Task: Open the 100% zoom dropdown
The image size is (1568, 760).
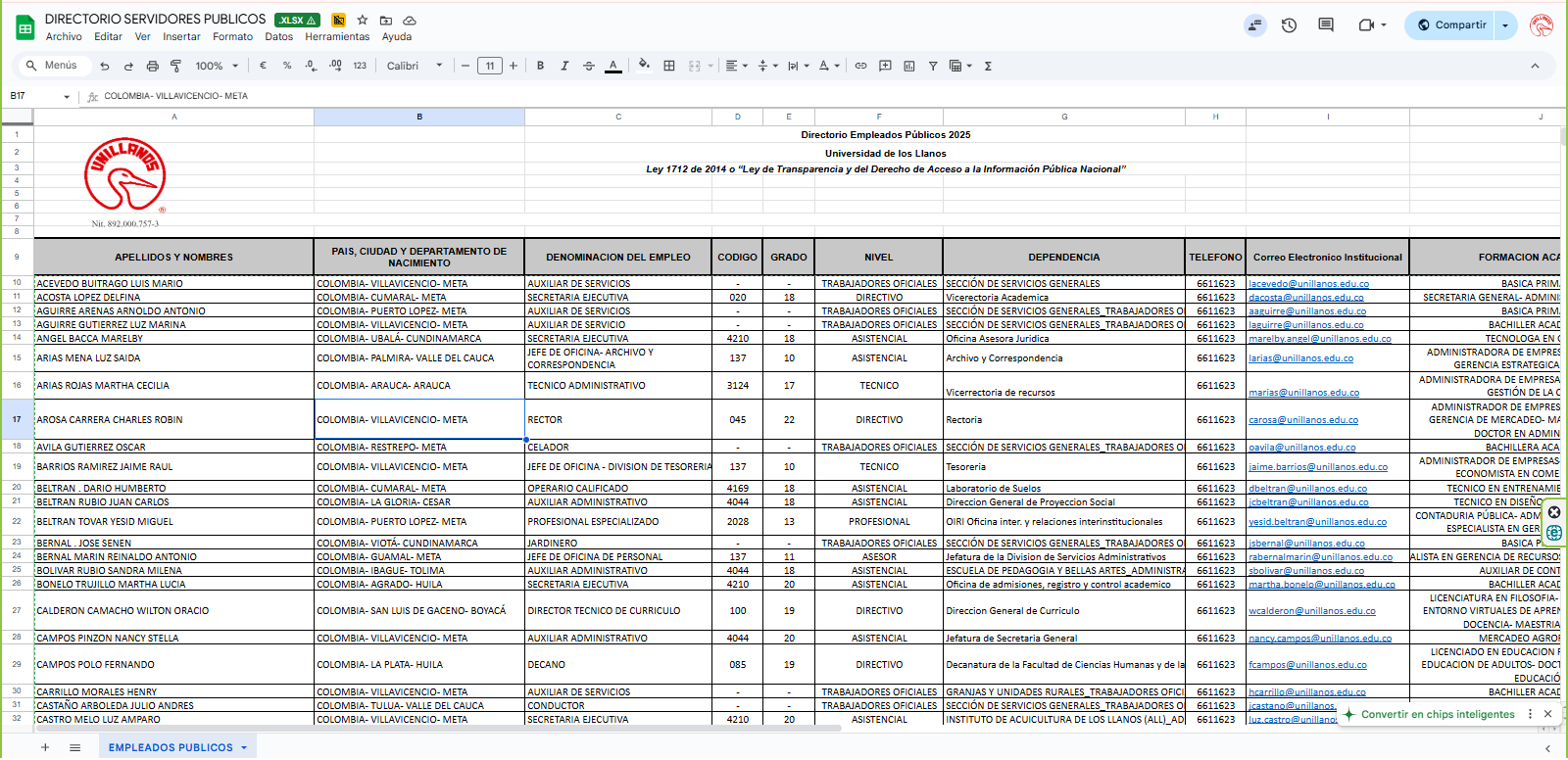Action: [x=217, y=66]
